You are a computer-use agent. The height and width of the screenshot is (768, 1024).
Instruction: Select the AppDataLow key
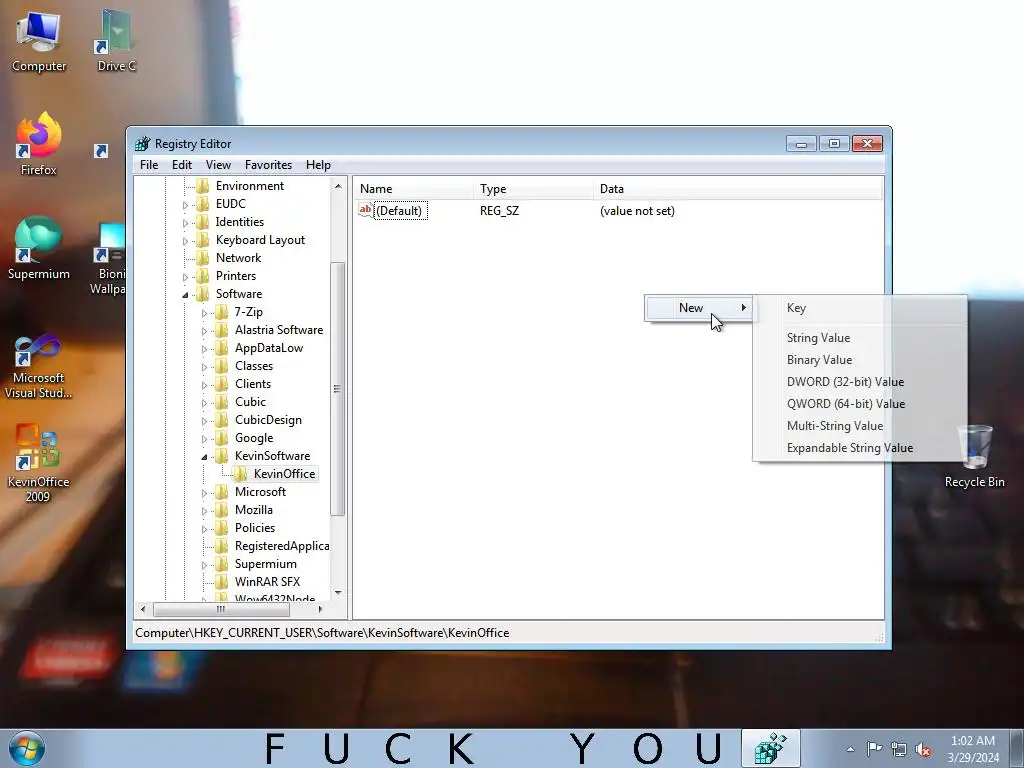tap(269, 347)
